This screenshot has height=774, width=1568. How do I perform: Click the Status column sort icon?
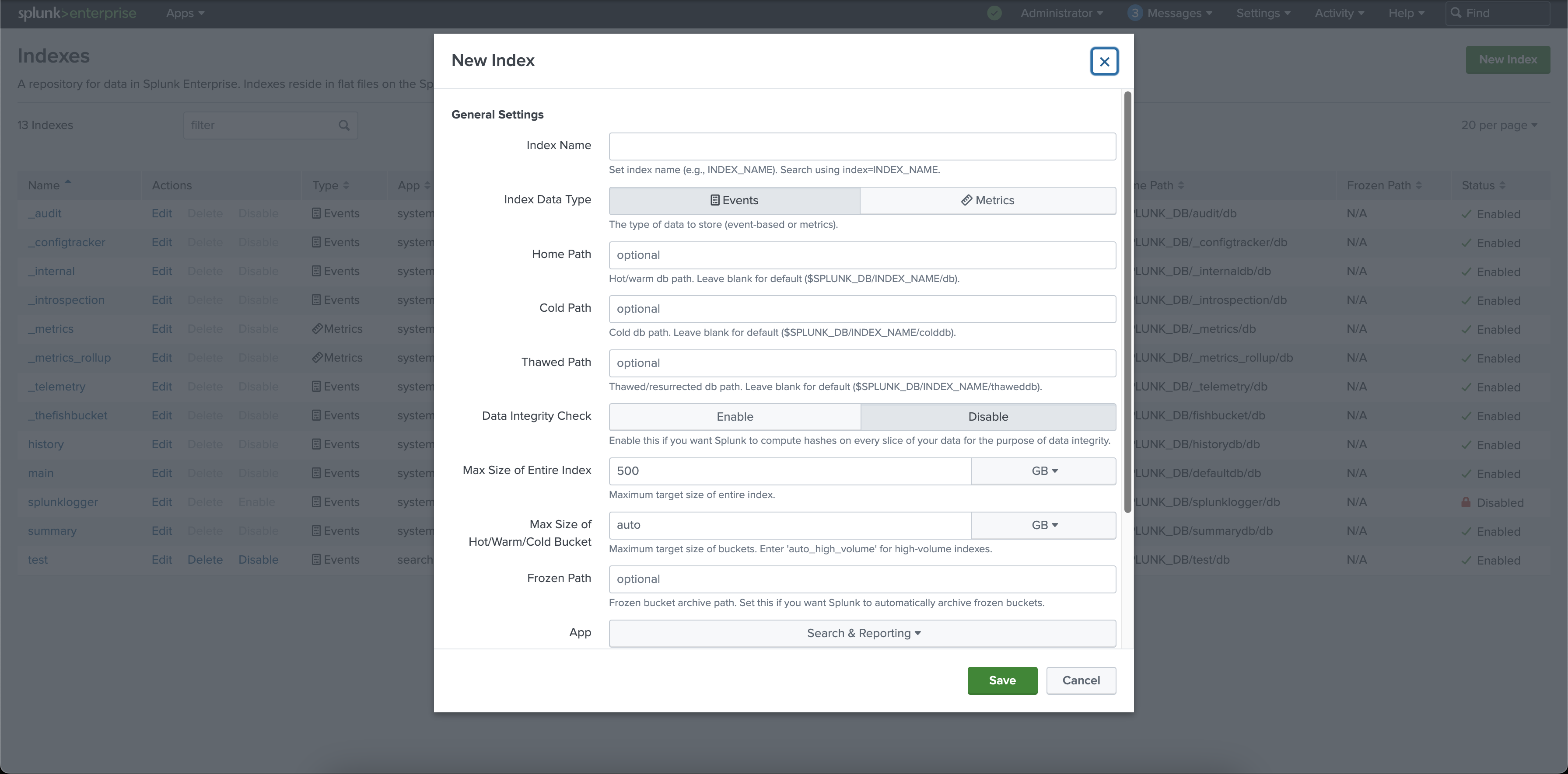(x=1502, y=185)
